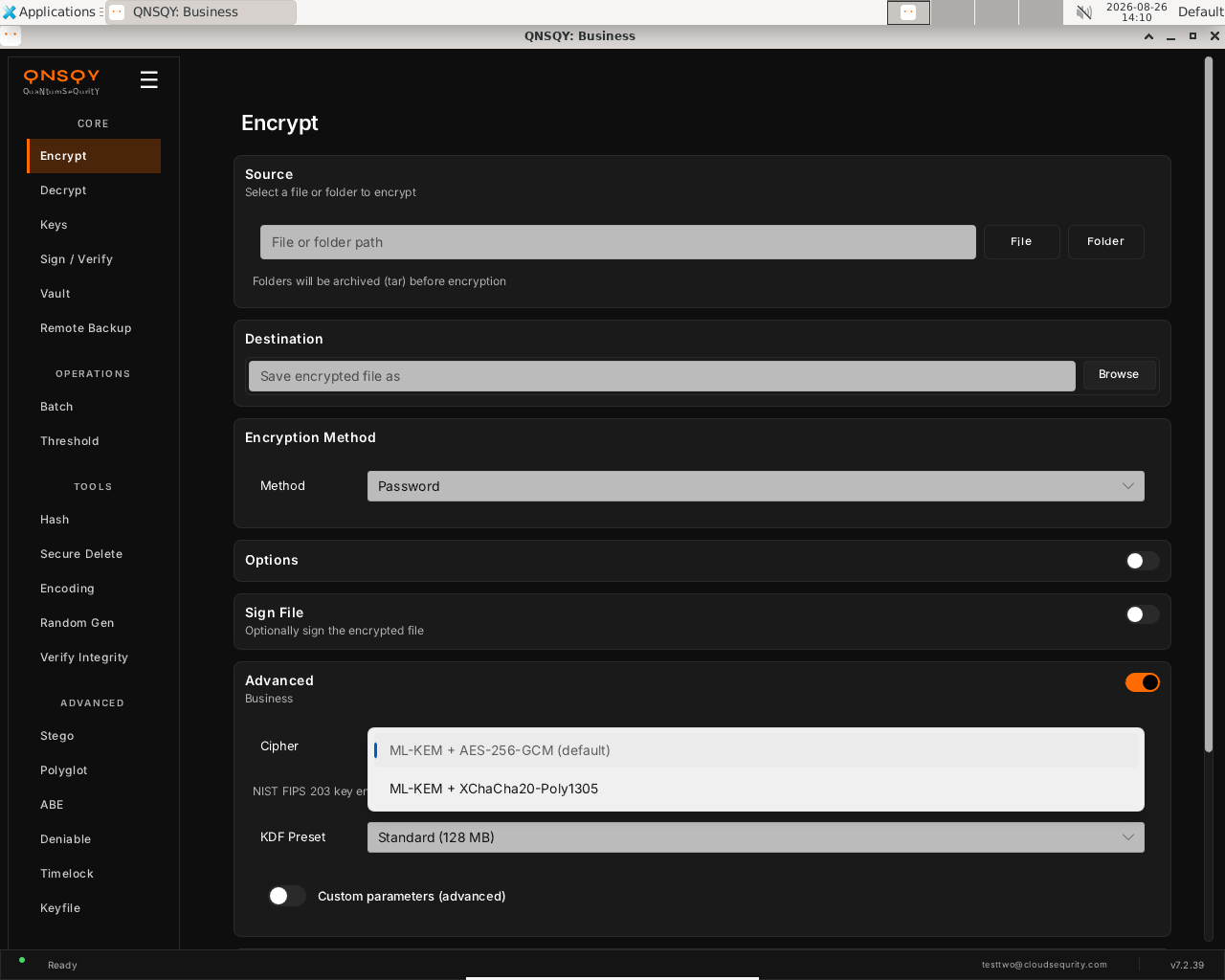
Task: Click the Default workspace label
Action: coord(1200,12)
